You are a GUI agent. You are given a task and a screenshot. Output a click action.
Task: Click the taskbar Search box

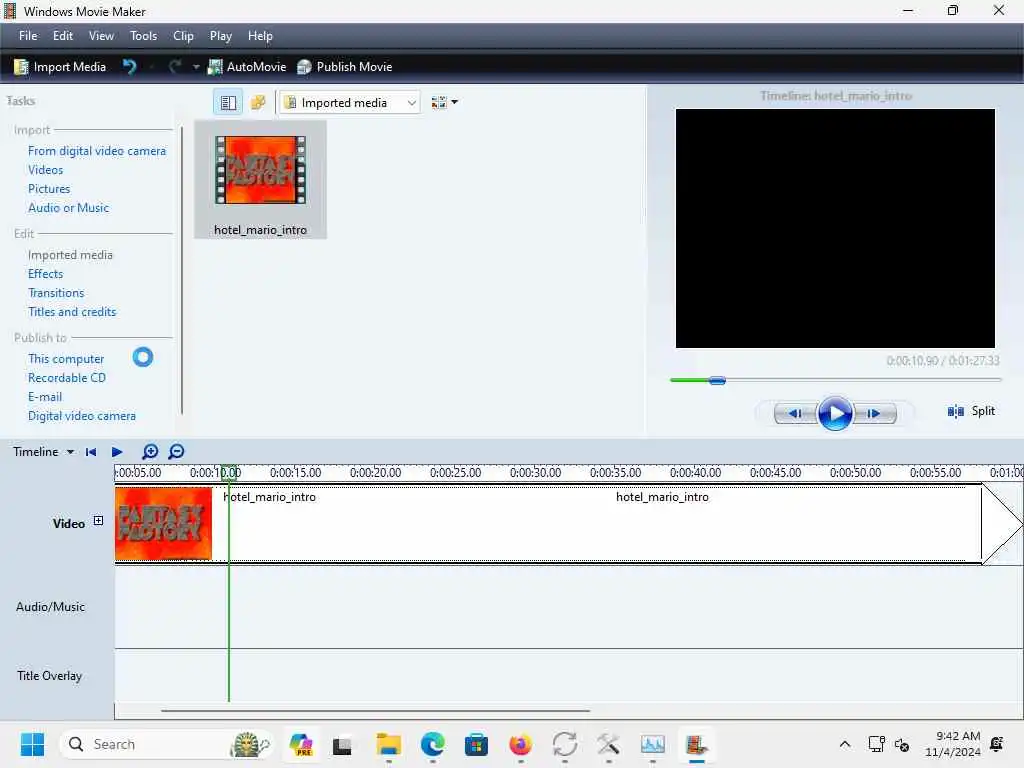click(167, 744)
